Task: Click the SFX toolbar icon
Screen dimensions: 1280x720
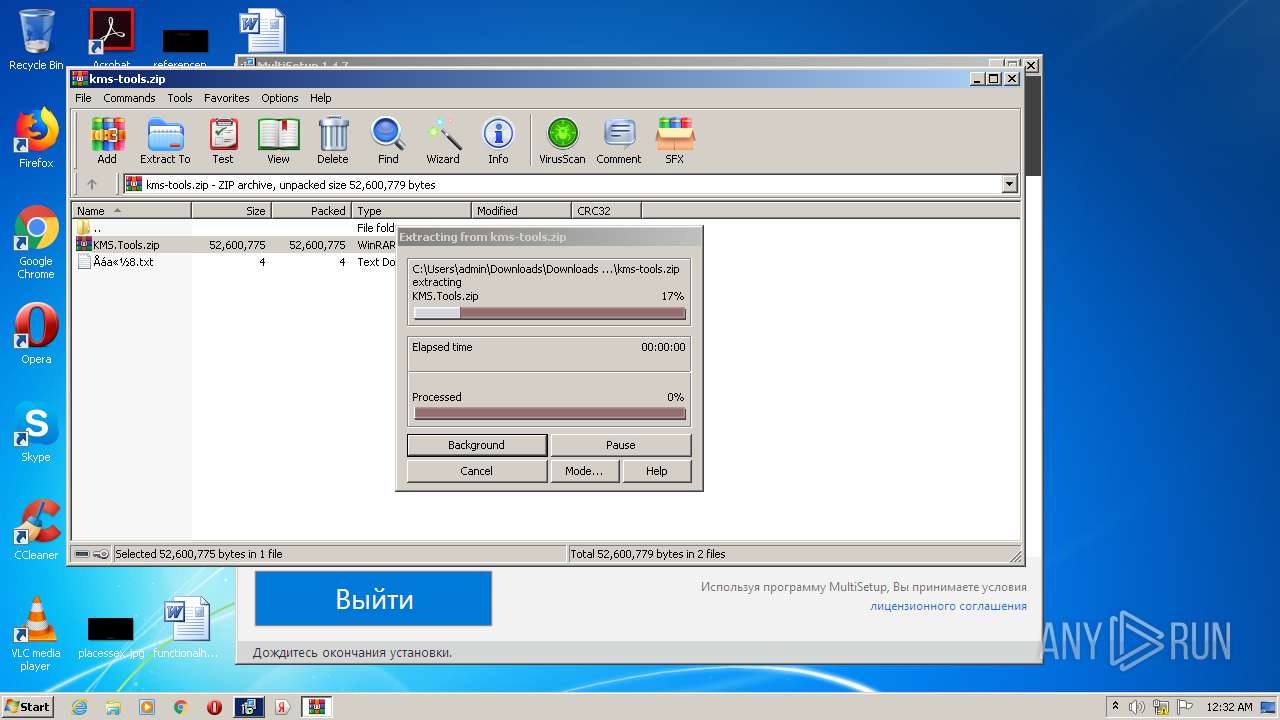Action: pyautogui.click(x=675, y=140)
